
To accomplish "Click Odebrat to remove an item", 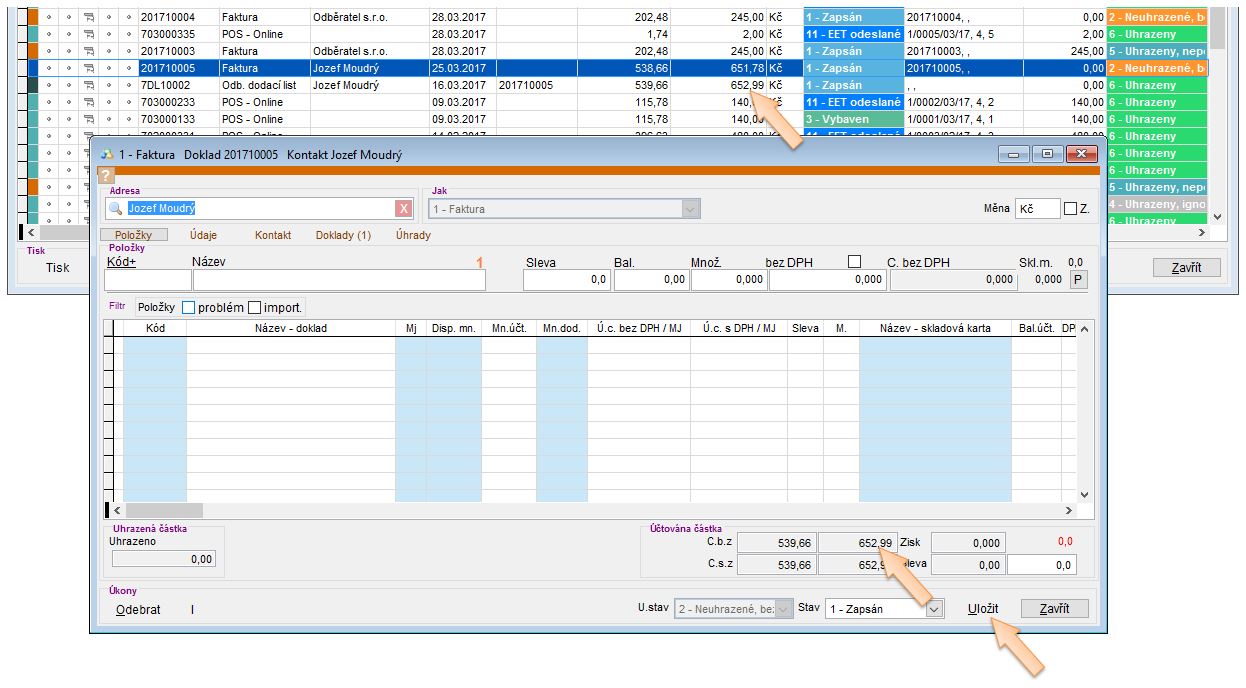I will point(138,609).
